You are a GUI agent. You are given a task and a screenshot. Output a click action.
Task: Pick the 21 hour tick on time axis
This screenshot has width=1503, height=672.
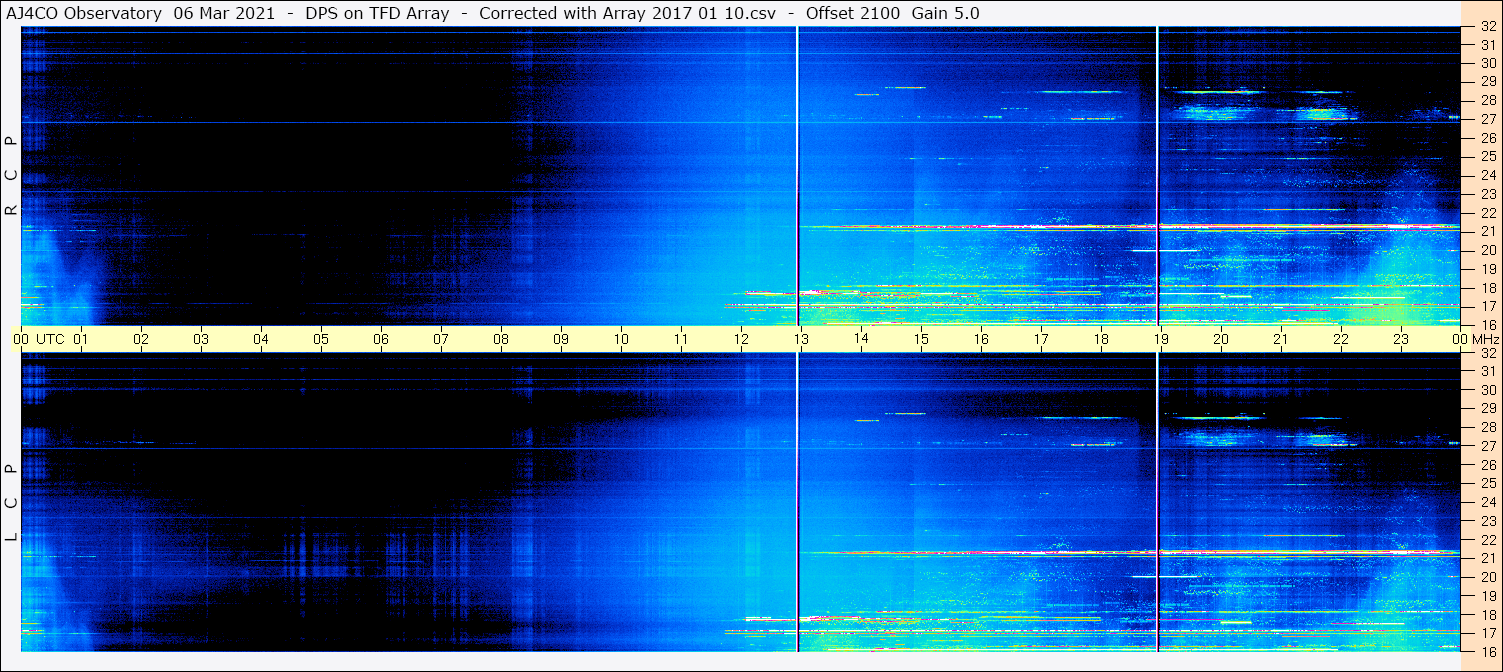(x=1281, y=339)
